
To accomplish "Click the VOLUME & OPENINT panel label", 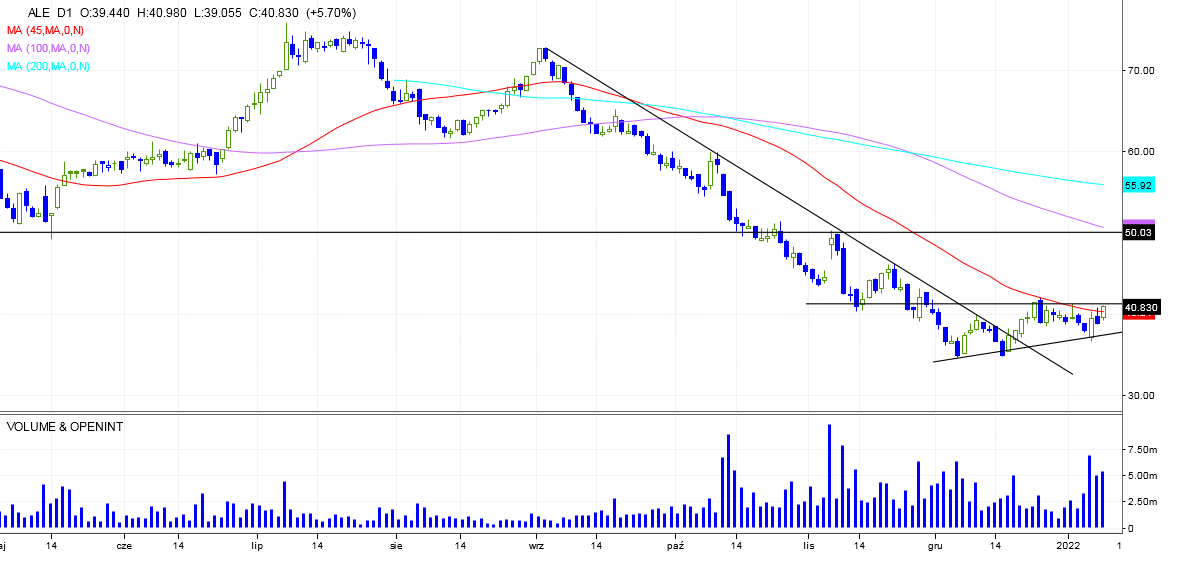I will click(x=65, y=426).
